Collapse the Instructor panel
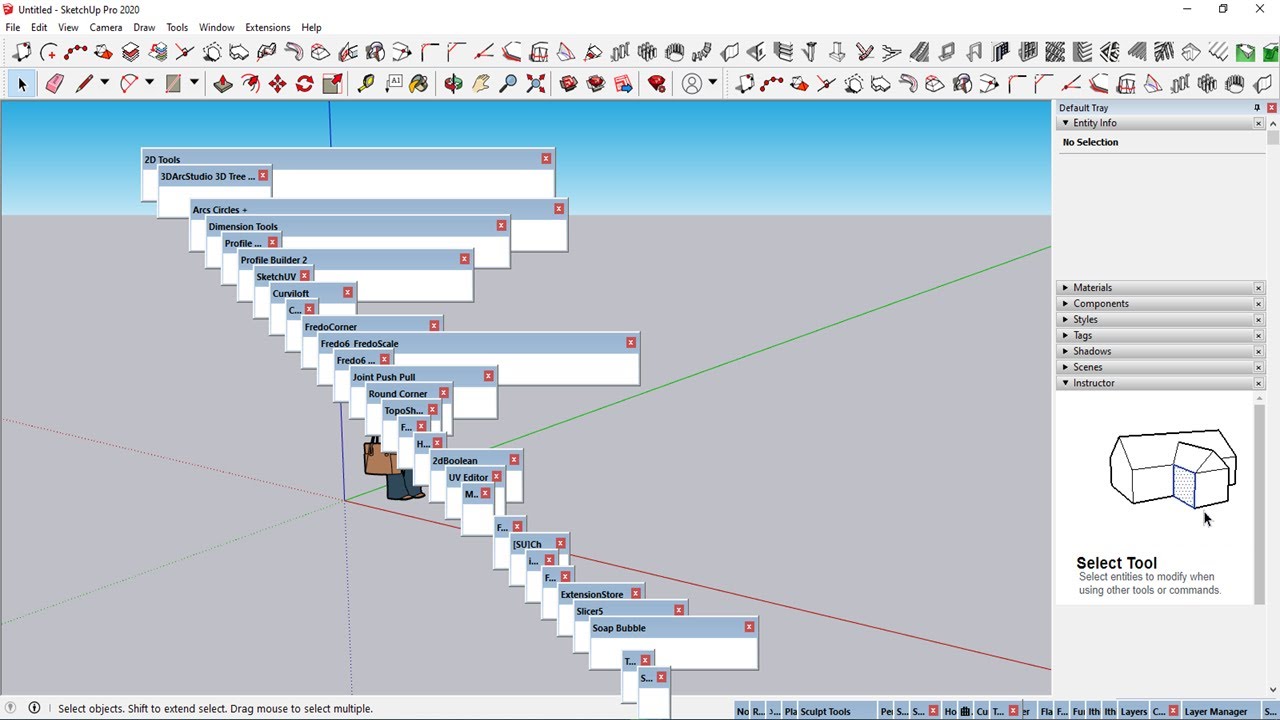The height and width of the screenshot is (720, 1280). (1065, 383)
